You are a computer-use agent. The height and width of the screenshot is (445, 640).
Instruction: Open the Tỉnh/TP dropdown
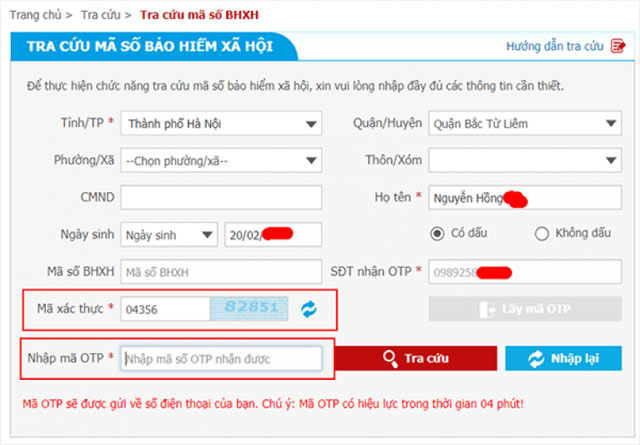pos(221,123)
